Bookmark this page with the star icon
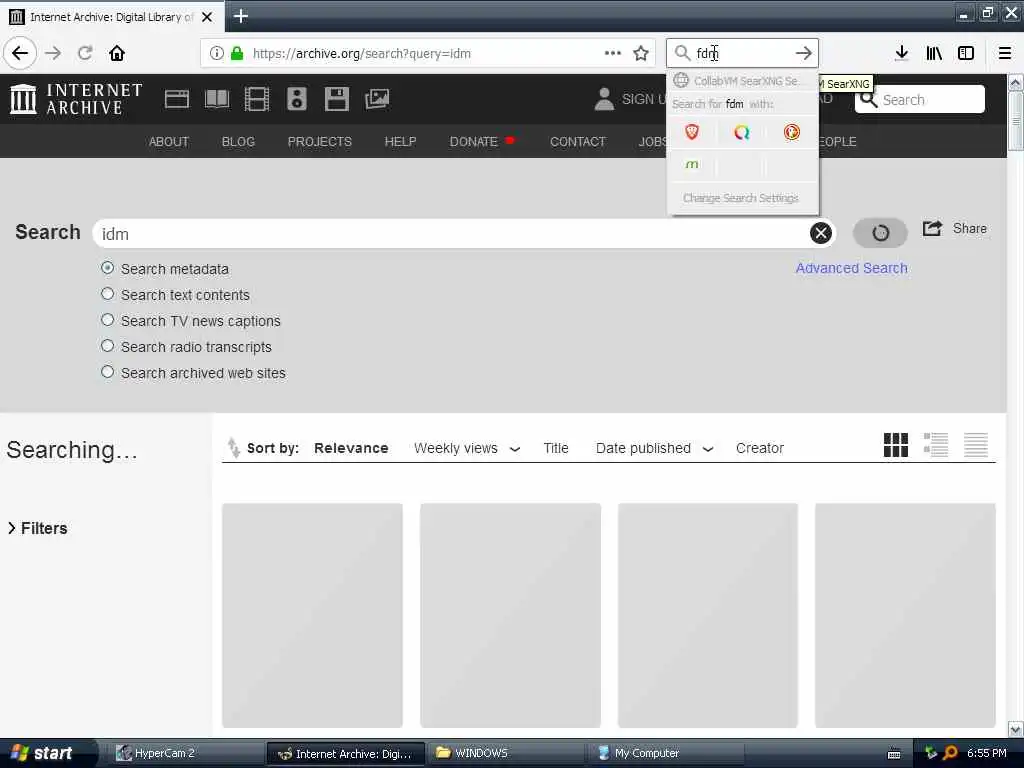This screenshot has height=768, width=1024. (641, 53)
